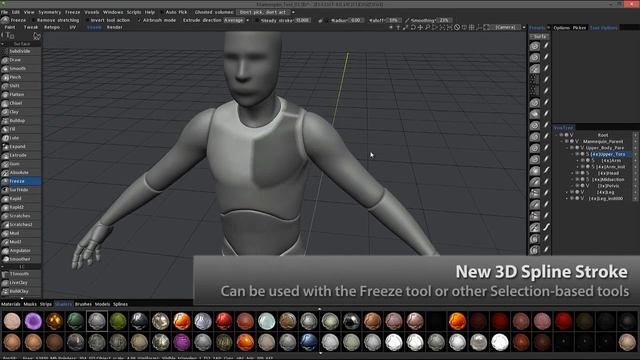
Task: Toggle the Auto Pick checkbox
Action: point(162,12)
